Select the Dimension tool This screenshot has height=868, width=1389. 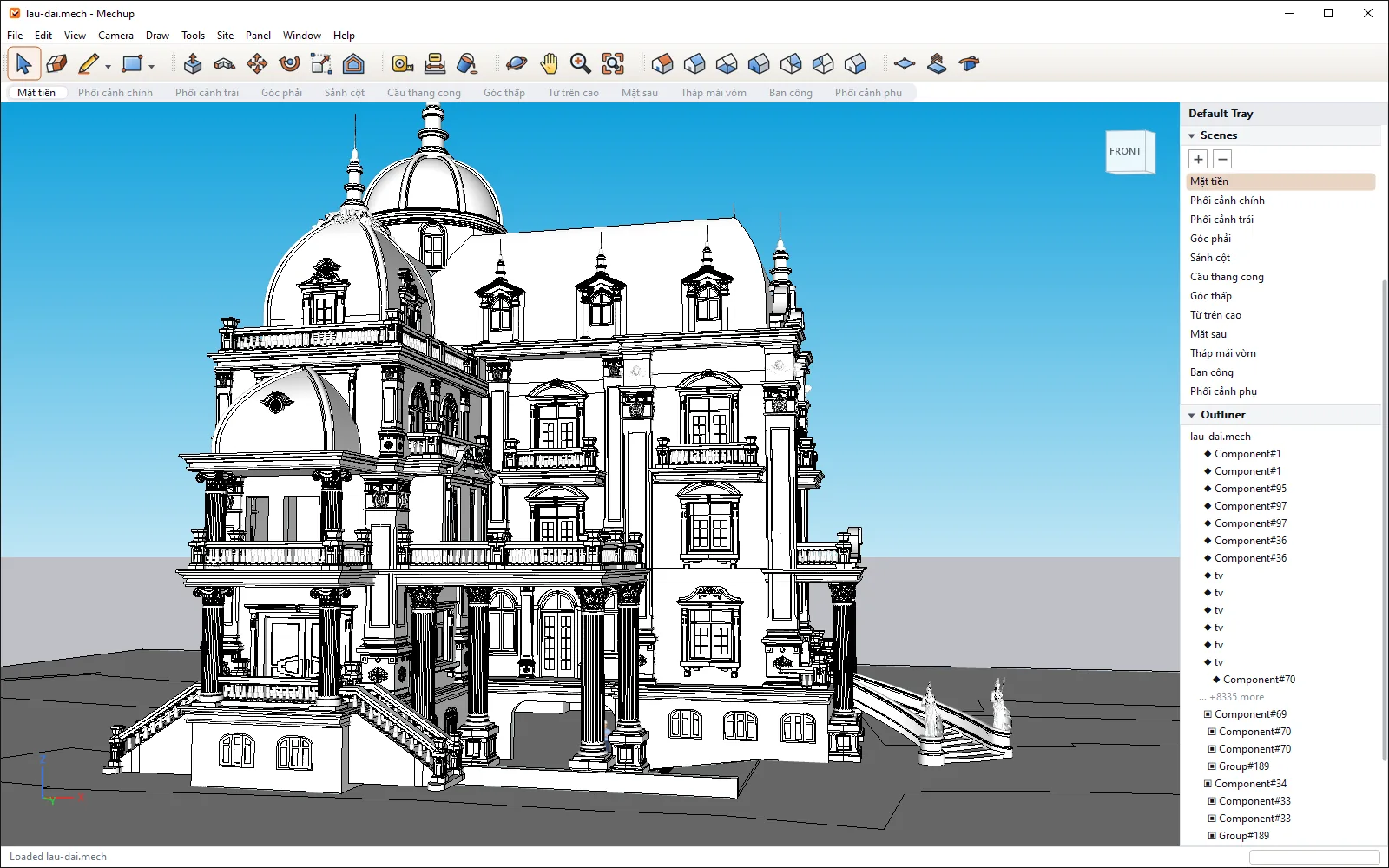coord(435,63)
